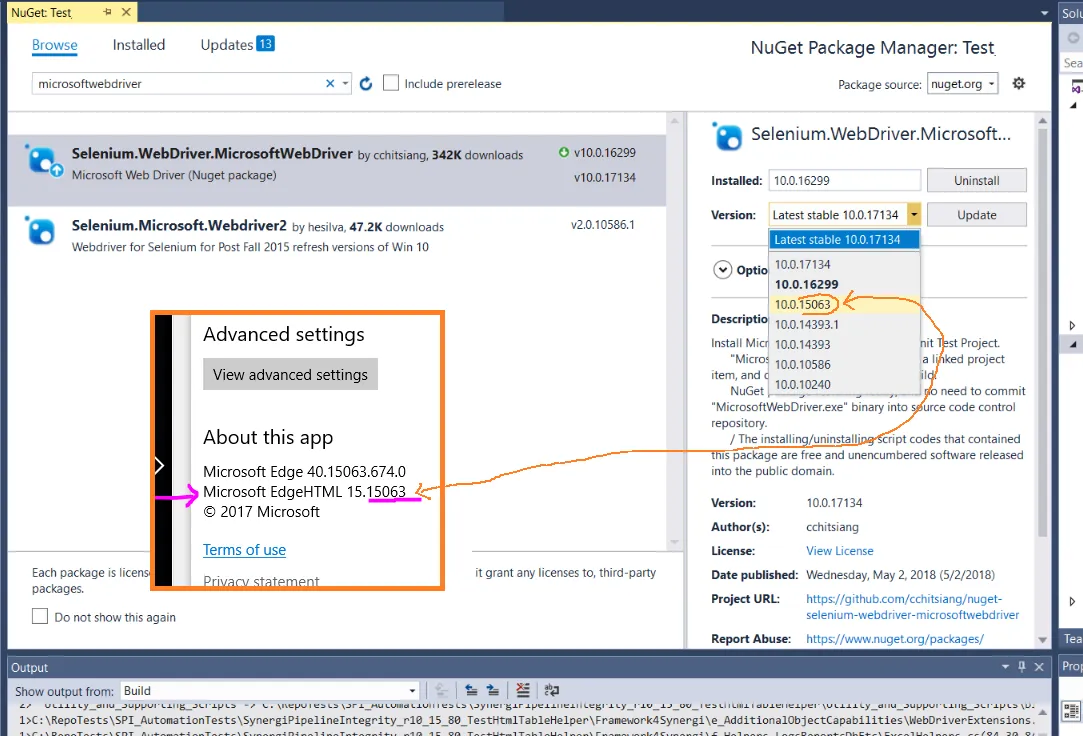The image size is (1083, 736).
Task: Click properties grid icon on right edge
Action: (1072, 711)
